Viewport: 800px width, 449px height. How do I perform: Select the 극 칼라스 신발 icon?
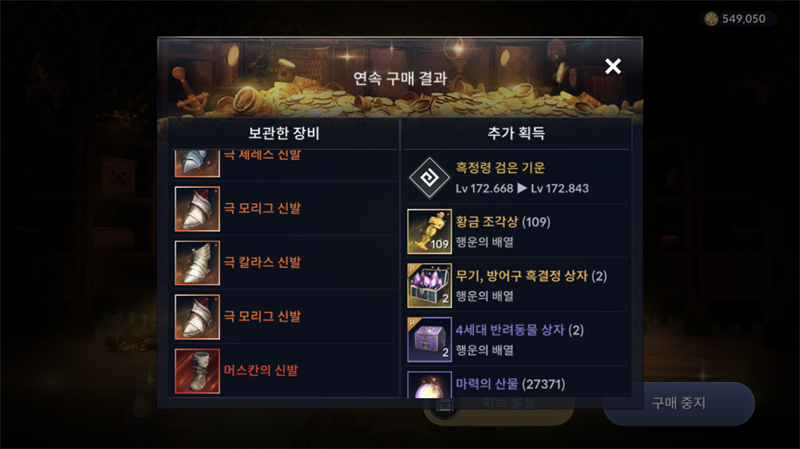click(197, 263)
